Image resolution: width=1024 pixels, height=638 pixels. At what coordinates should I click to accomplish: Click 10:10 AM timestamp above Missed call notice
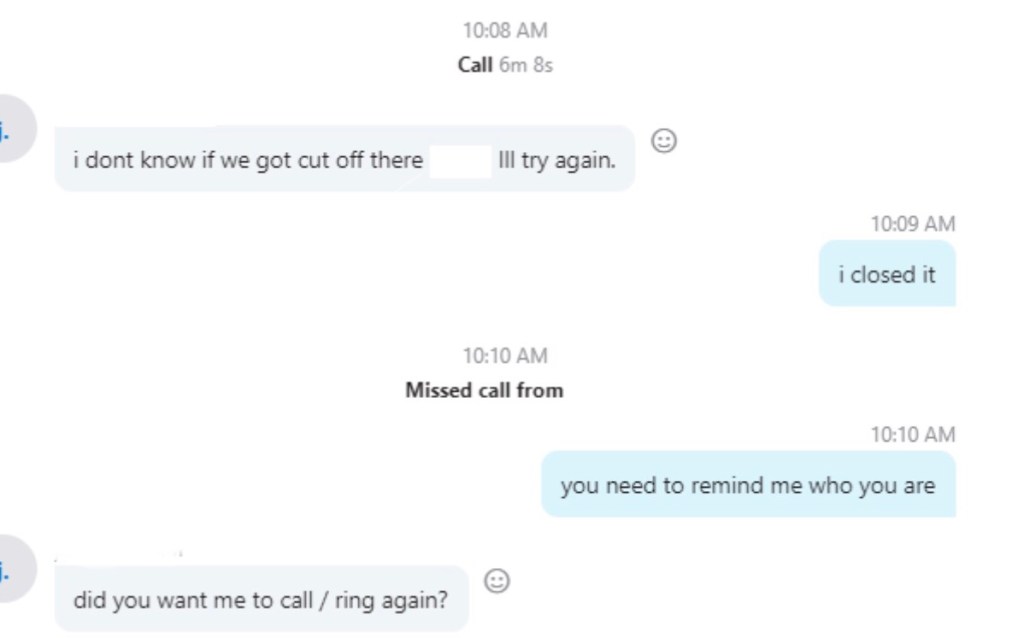point(505,356)
